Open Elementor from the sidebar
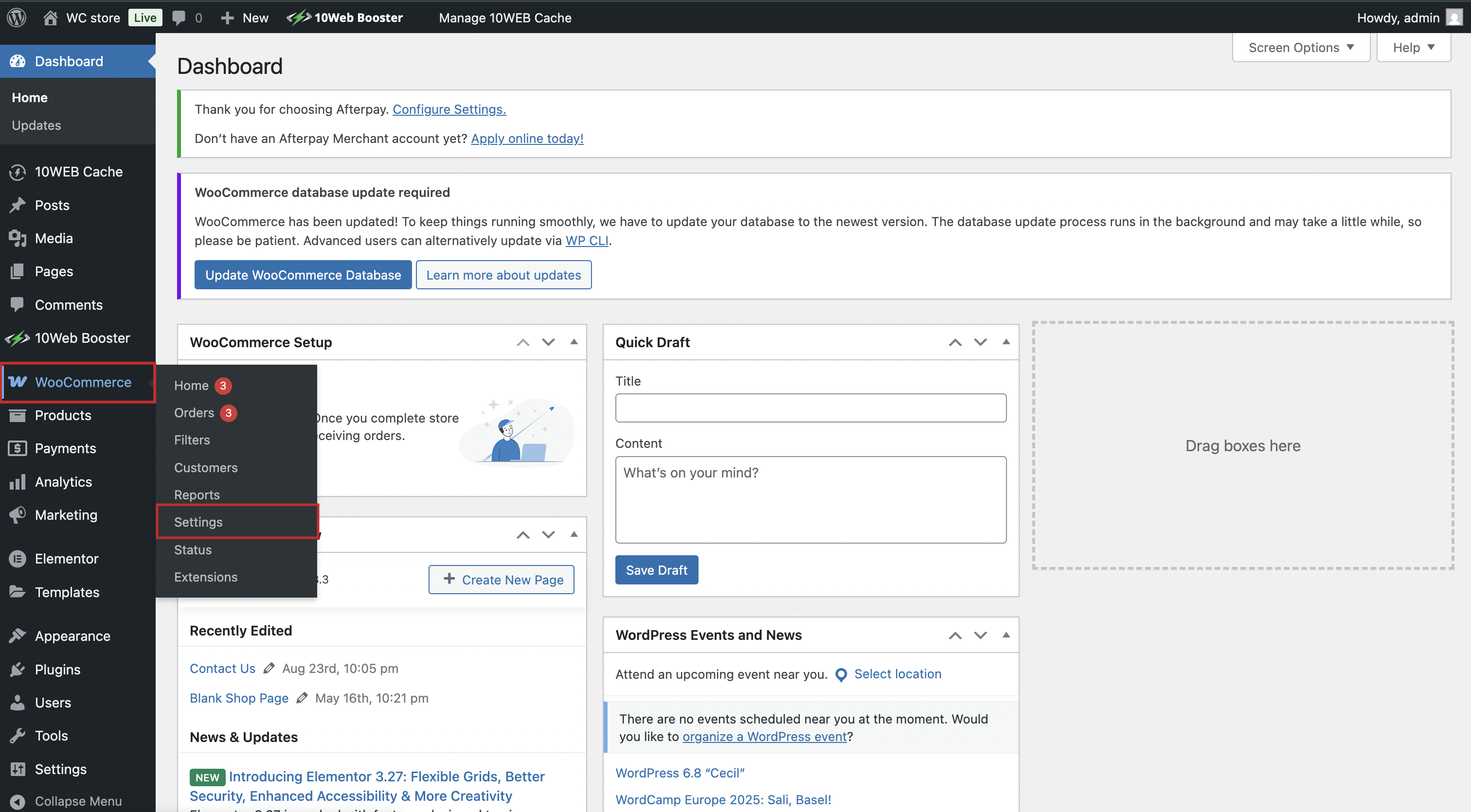 coord(66,559)
